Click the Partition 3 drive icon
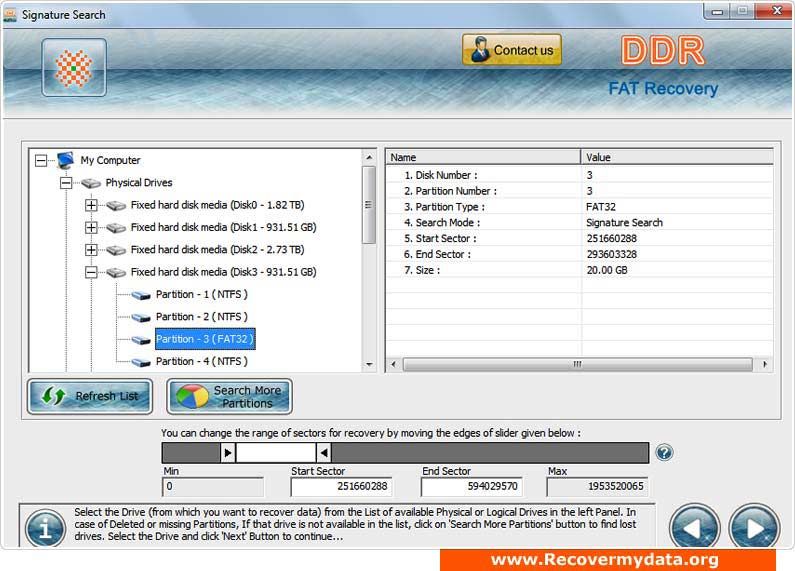The height and width of the screenshot is (571, 795). point(141,340)
